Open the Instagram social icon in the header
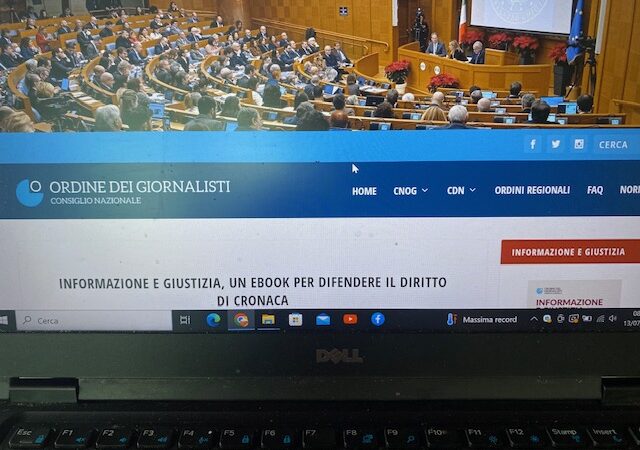 tap(579, 144)
